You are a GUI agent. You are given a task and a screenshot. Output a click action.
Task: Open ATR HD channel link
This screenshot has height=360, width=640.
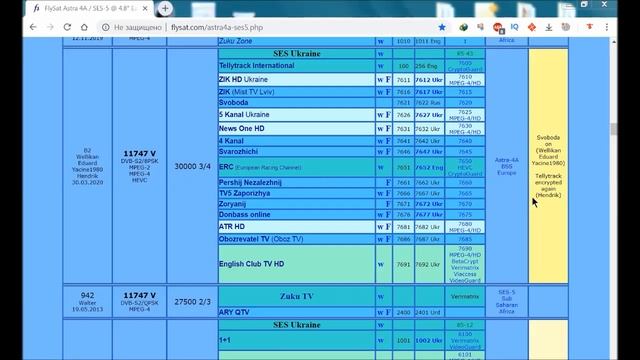point(232,227)
